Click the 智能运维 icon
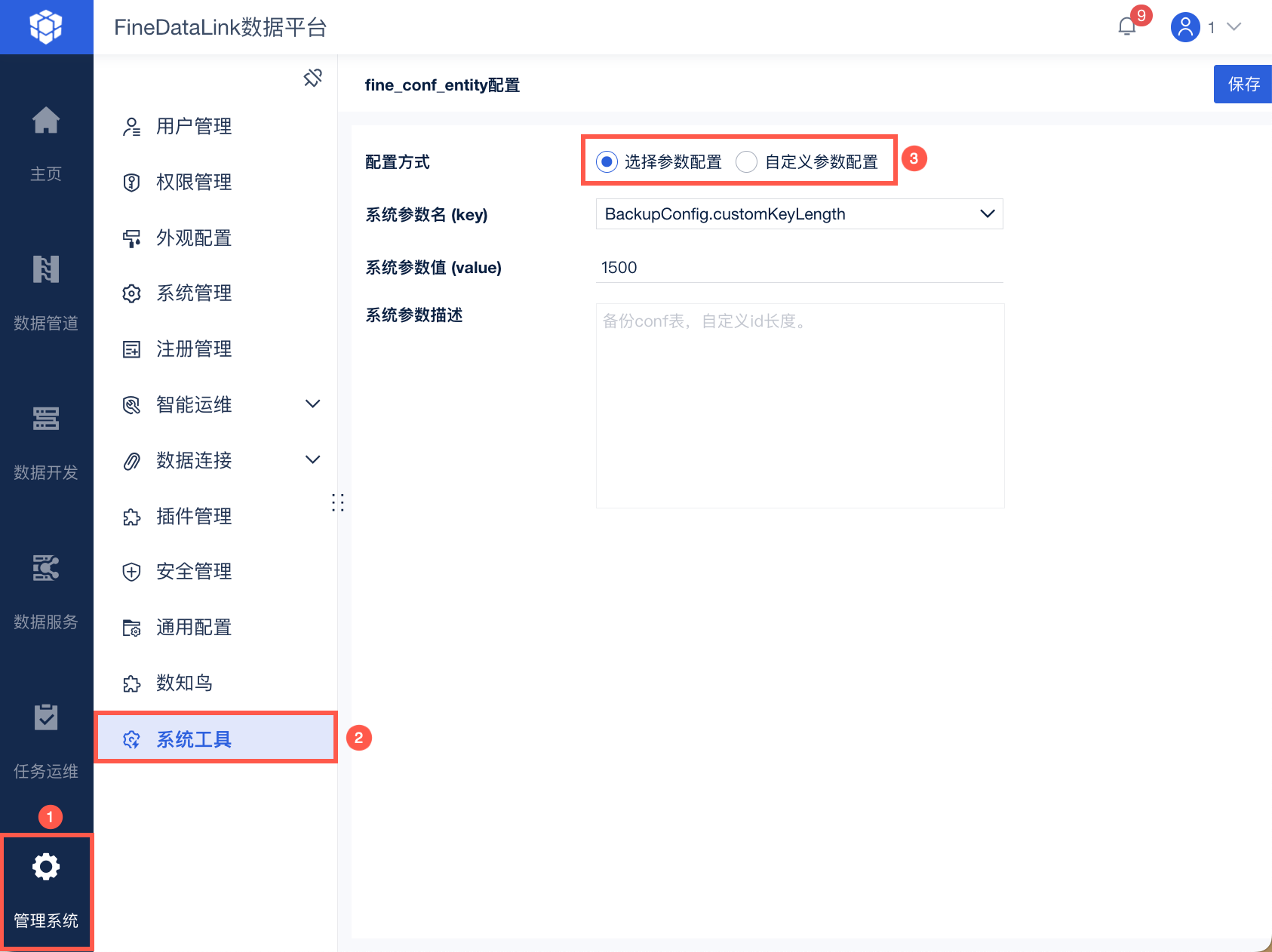Image resolution: width=1272 pixels, height=952 pixels. tap(132, 405)
